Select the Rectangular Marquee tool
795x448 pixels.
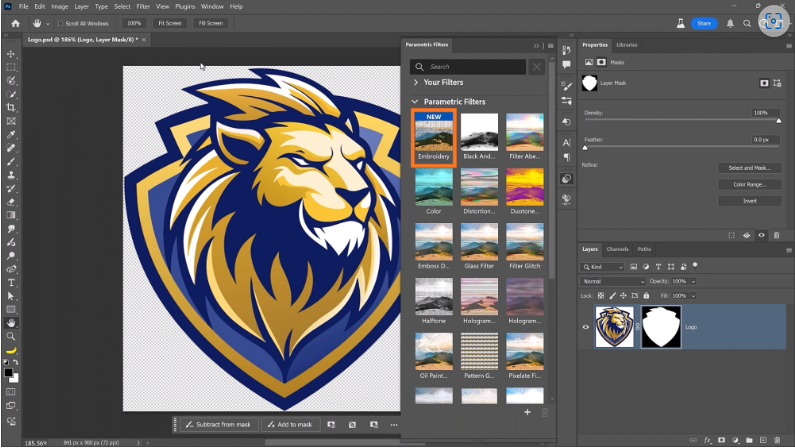pos(11,67)
